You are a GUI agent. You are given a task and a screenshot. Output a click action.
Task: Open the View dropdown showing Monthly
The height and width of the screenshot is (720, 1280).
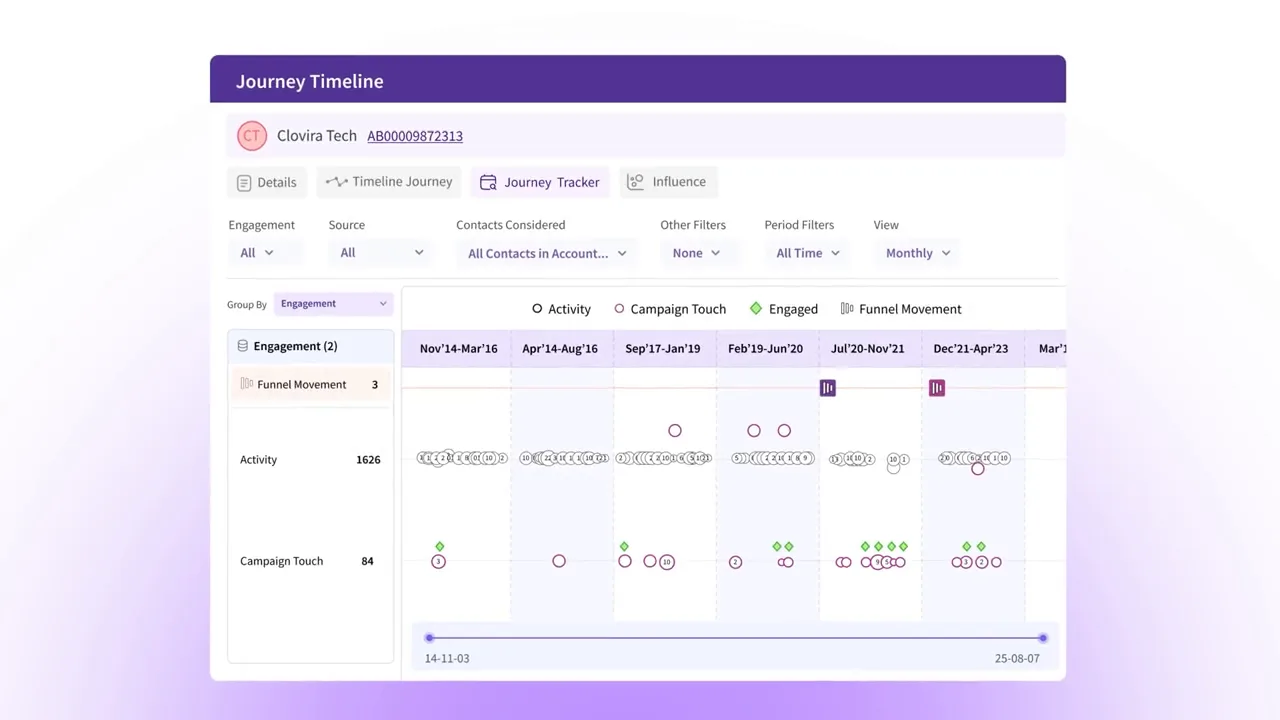coord(918,253)
